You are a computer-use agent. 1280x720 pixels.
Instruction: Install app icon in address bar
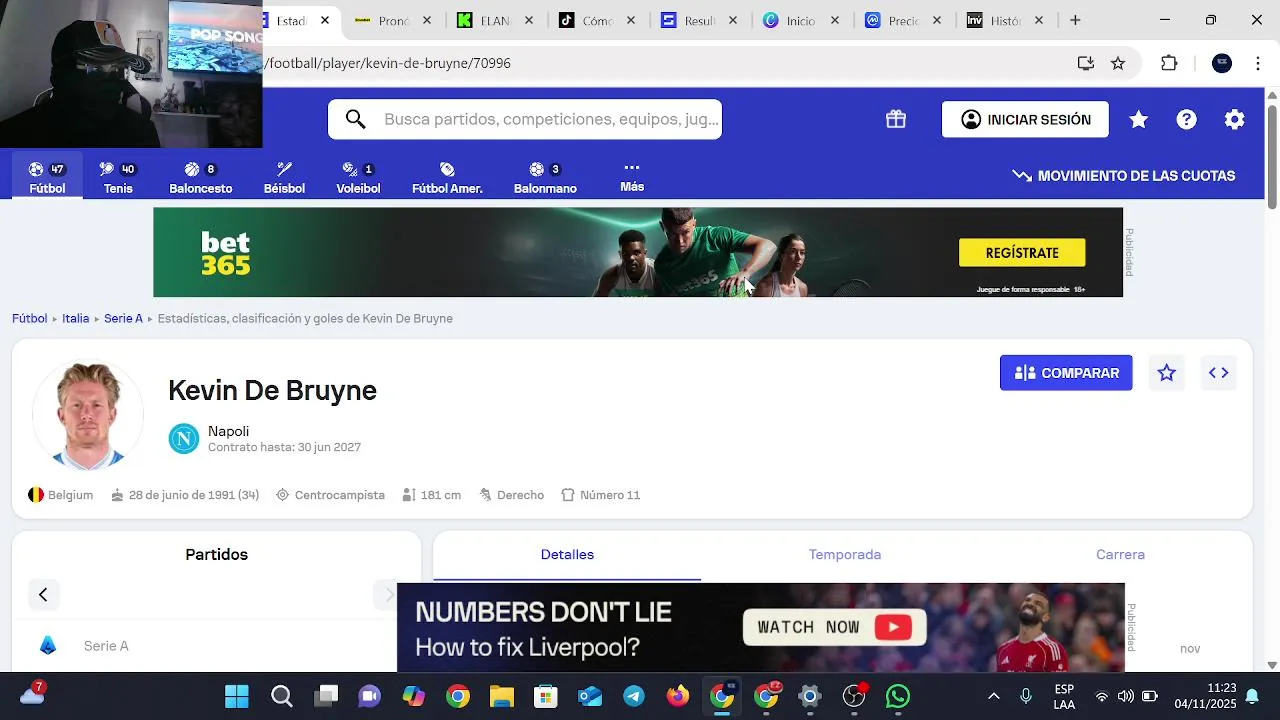[1086, 63]
